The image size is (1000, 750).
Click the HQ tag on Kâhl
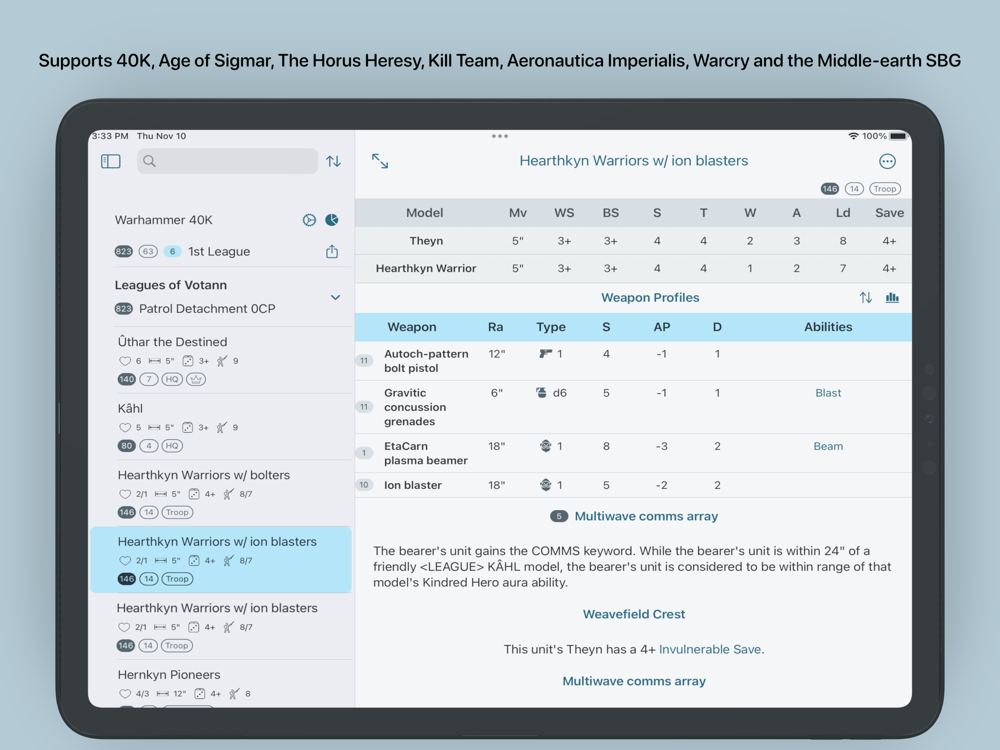click(x=172, y=446)
